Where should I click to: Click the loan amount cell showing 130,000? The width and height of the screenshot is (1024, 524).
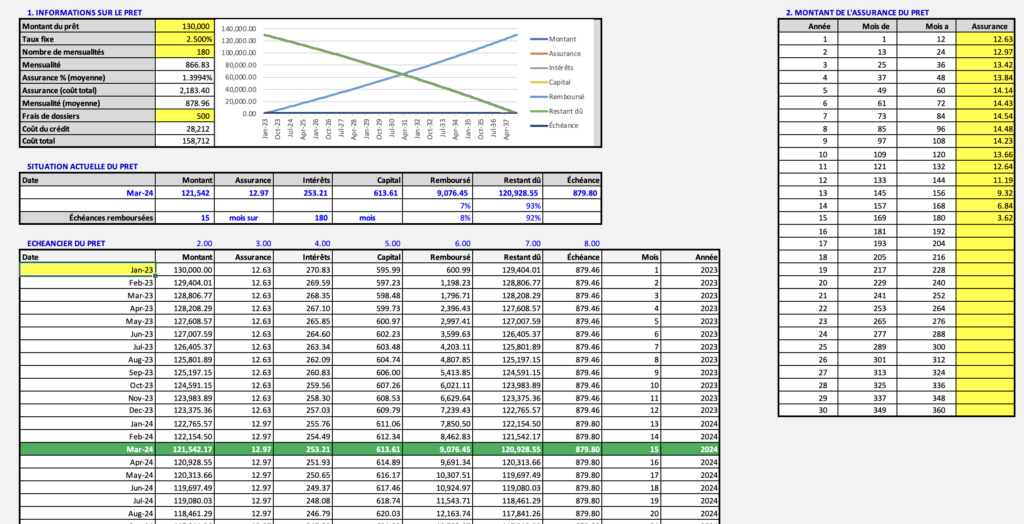(184, 26)
